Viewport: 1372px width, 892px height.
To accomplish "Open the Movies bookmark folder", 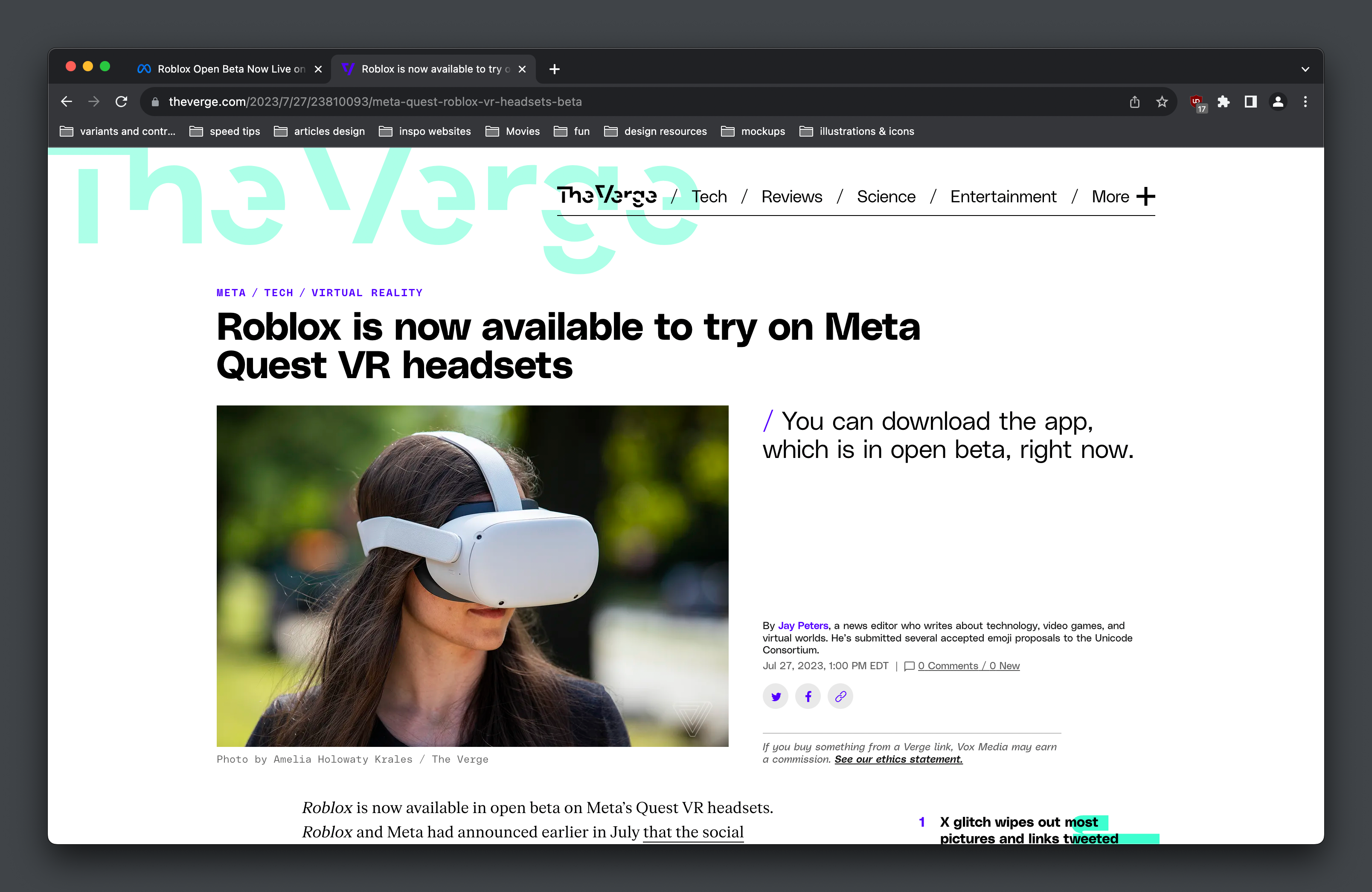I will 512,131.
